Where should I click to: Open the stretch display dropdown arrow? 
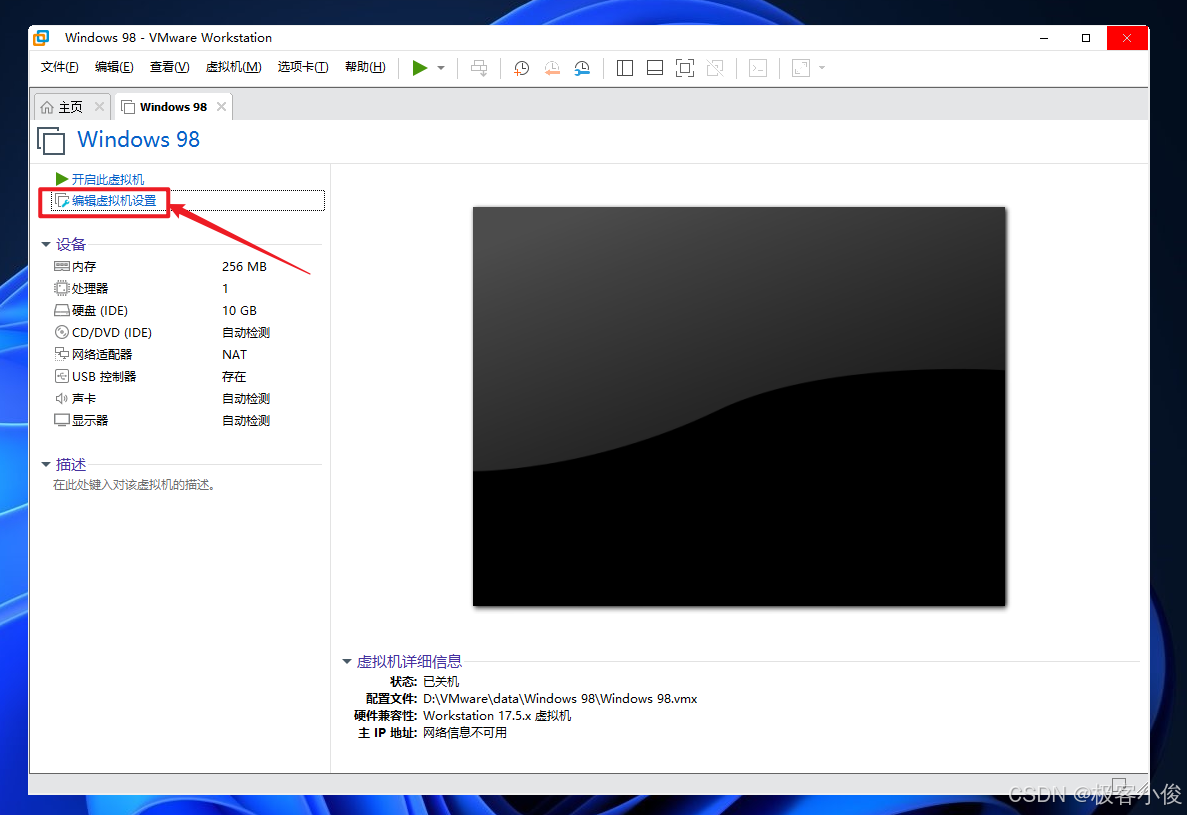(x=822, y=68)
